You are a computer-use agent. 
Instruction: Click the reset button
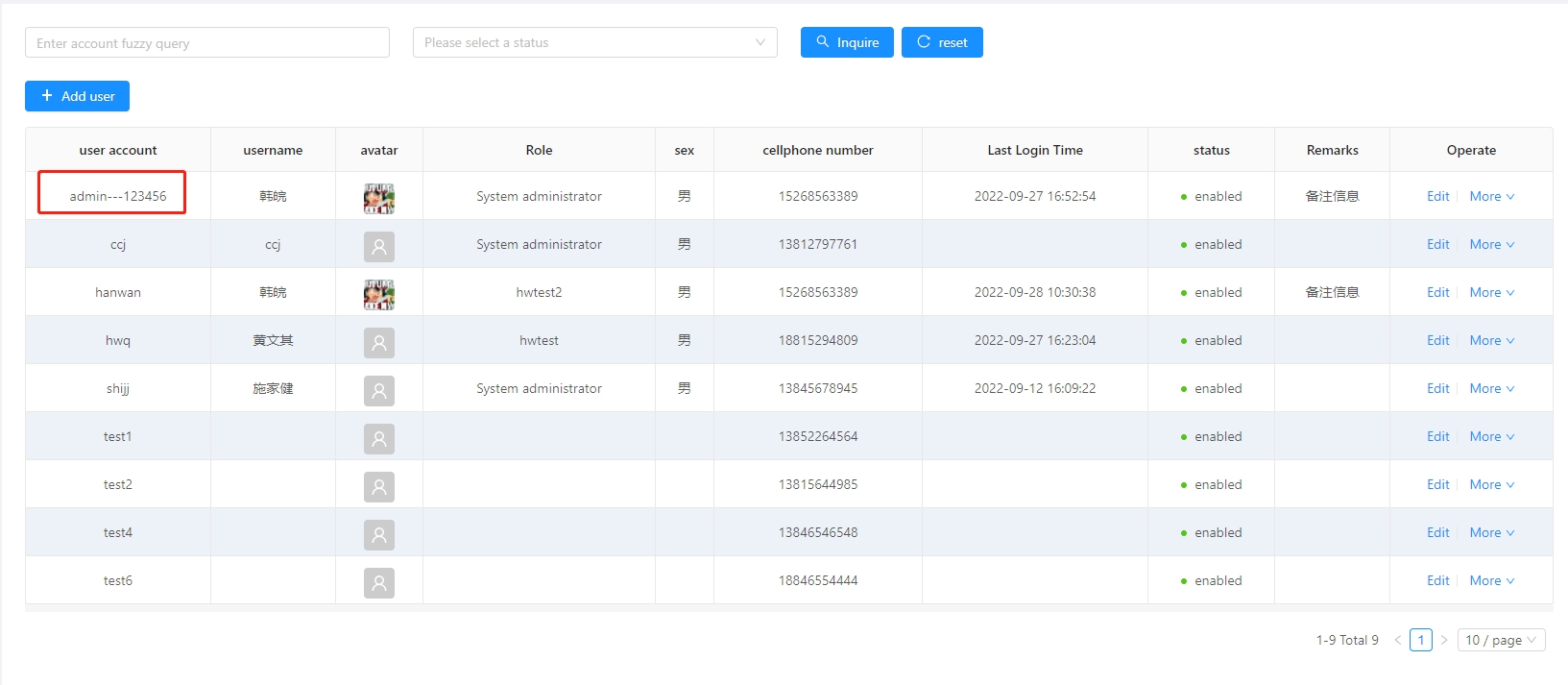941,42
